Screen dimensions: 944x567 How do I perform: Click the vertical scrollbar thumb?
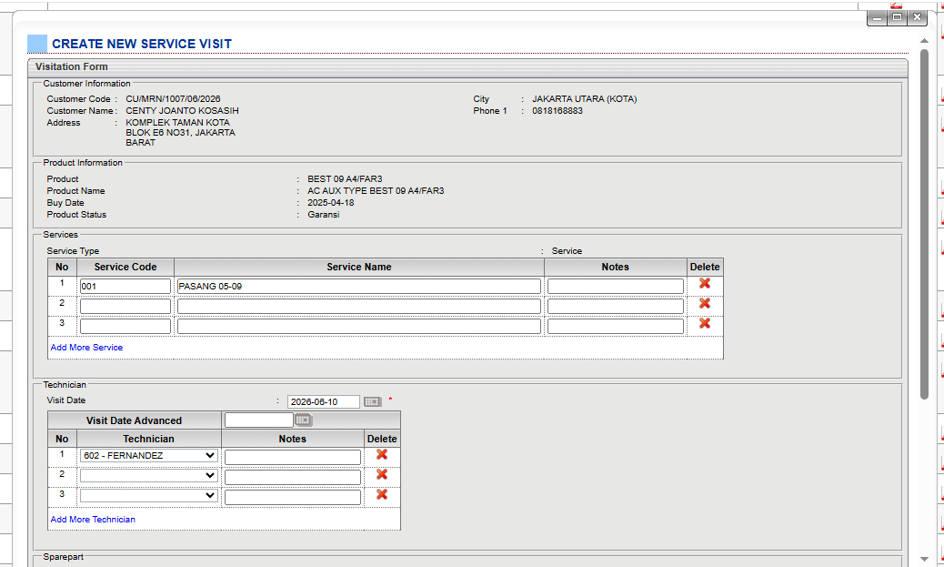click(x=924, y=224)
